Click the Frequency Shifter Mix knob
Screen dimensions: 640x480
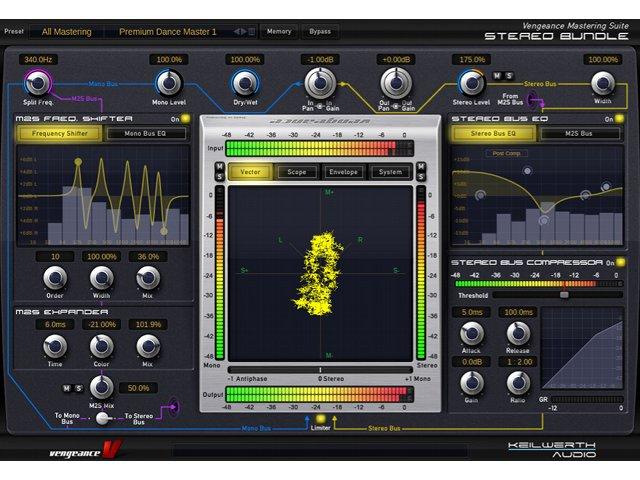click(x=148, y=278)
